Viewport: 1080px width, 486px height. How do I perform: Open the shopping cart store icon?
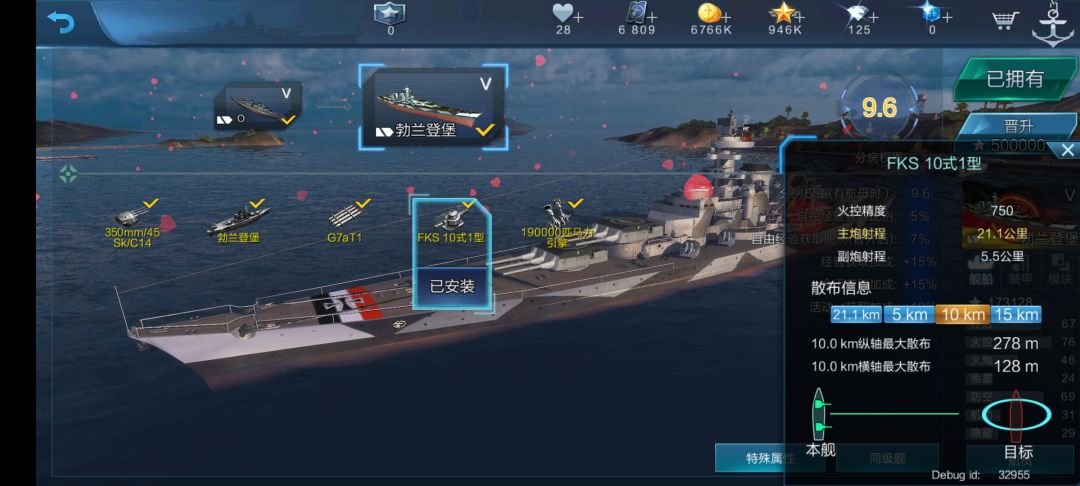tap(1005, 20)
